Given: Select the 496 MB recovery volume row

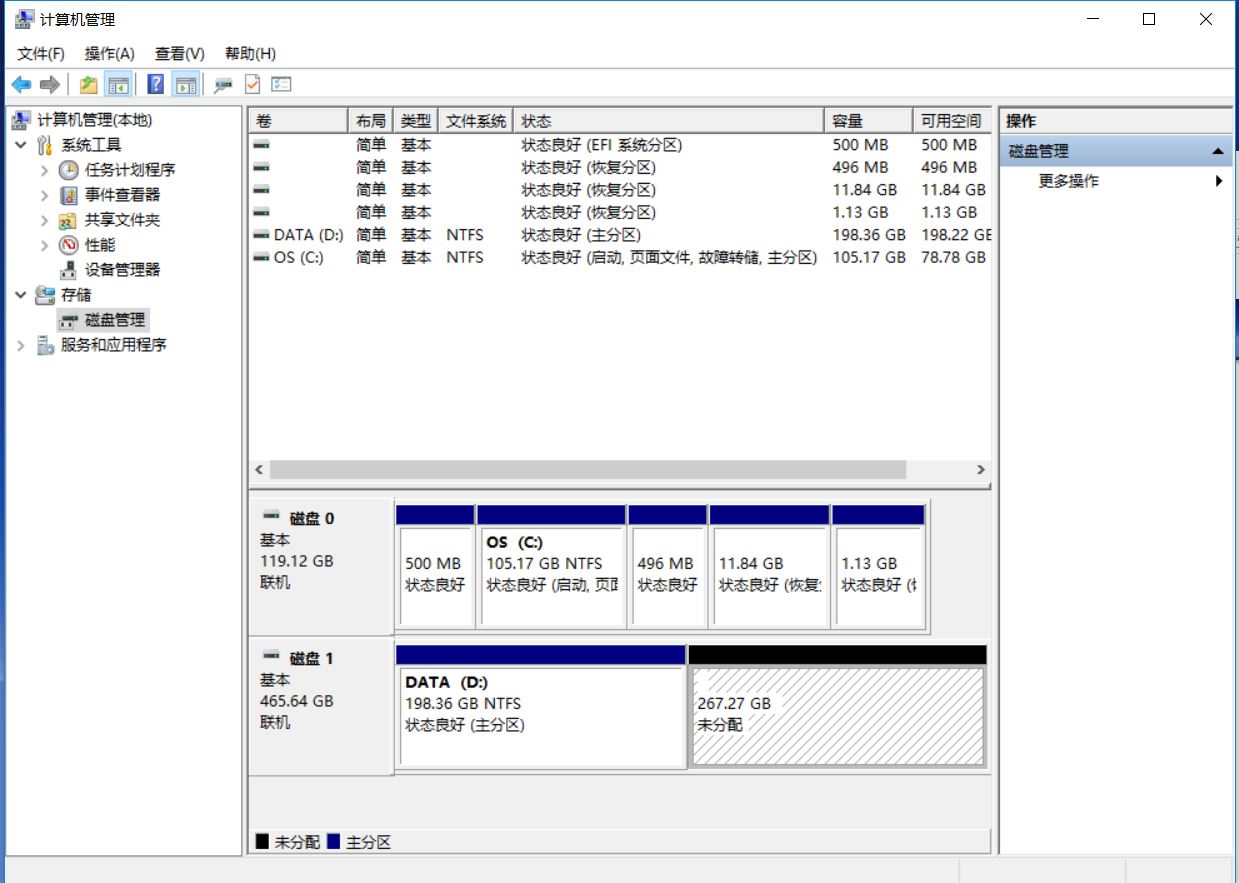Looking at the screenshot, I should click(x=620, y=167).
